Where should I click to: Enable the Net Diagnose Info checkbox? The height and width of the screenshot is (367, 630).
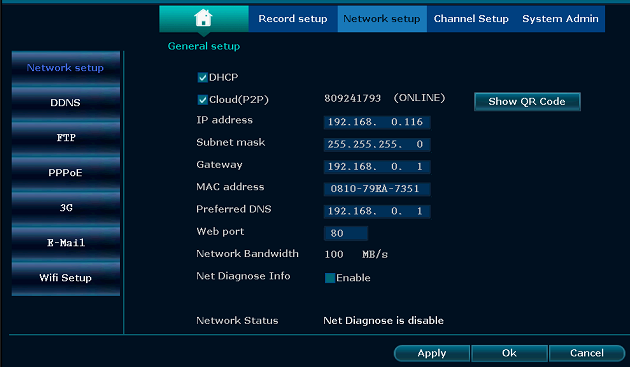tap(330, 278)
